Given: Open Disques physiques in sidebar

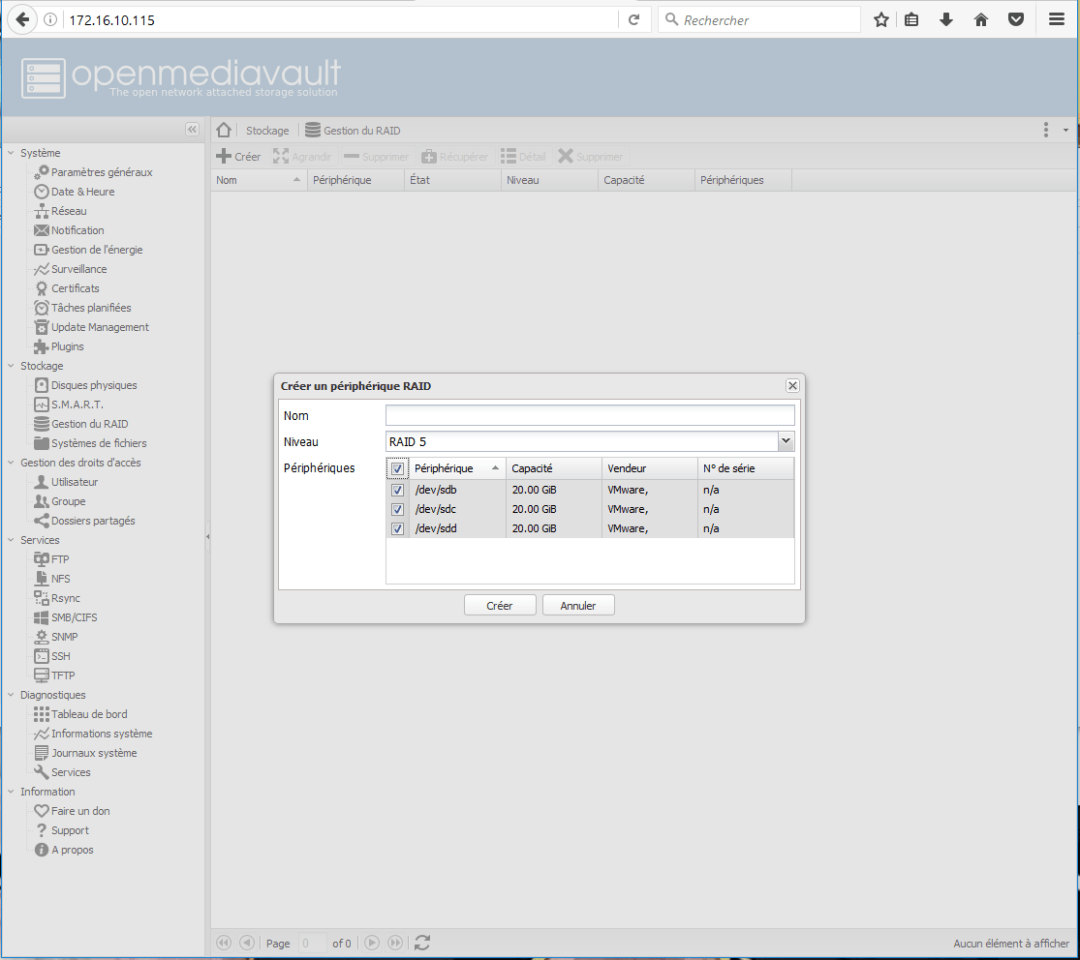Looking at the screenshot, I should click(93, 385).
